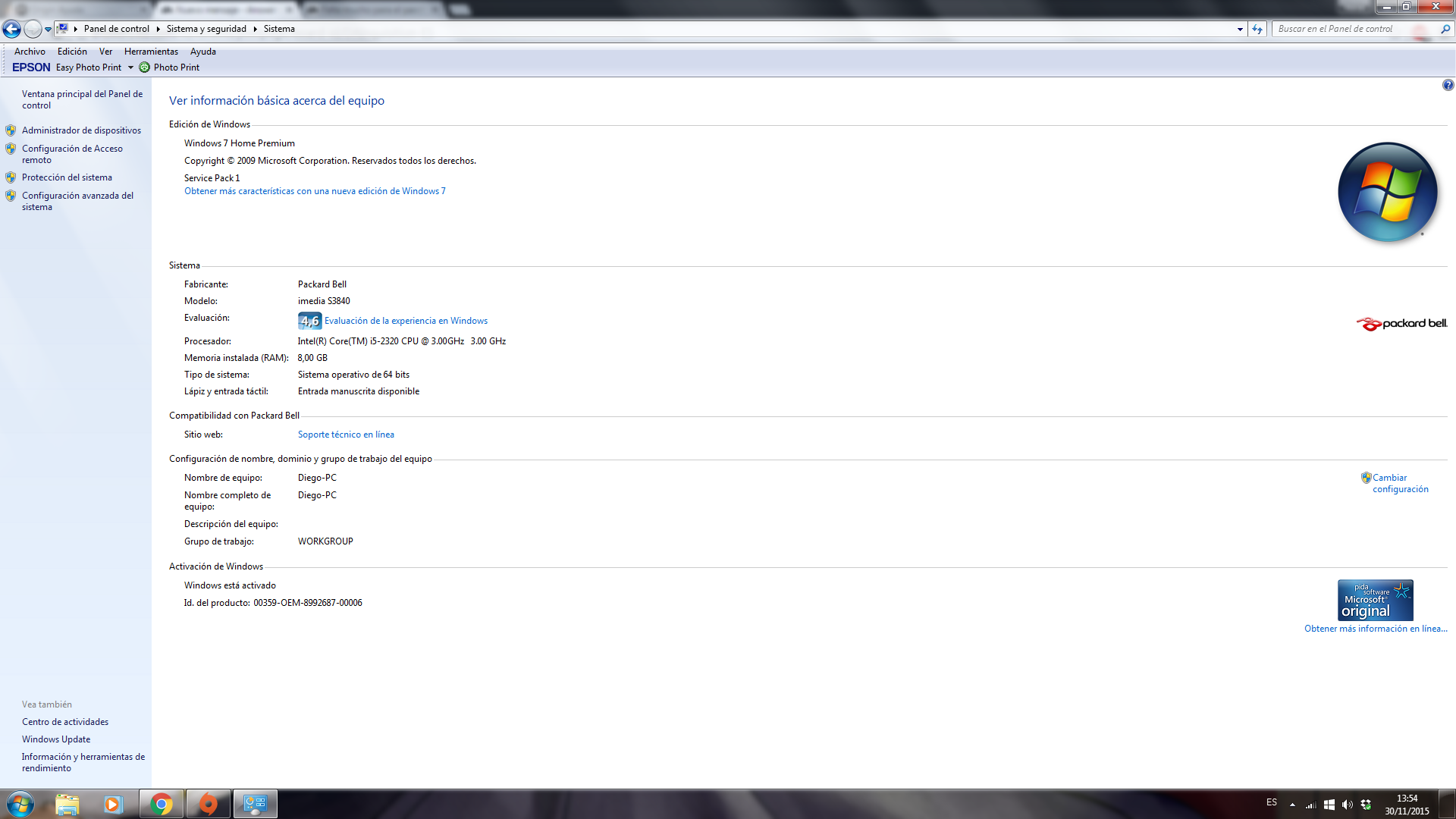Viewport: 1456px width, 819px height.
Task: Click the green Photo Print printer icon
Action: coord(144,67)
